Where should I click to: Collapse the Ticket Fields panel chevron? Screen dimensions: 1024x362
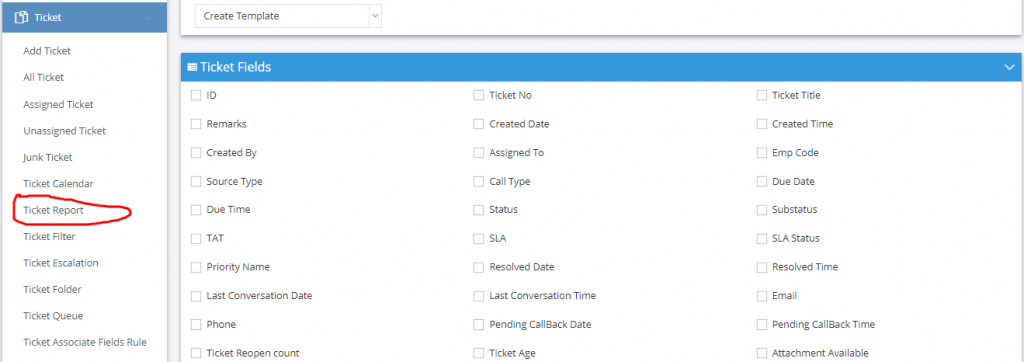pos(1009,67)
